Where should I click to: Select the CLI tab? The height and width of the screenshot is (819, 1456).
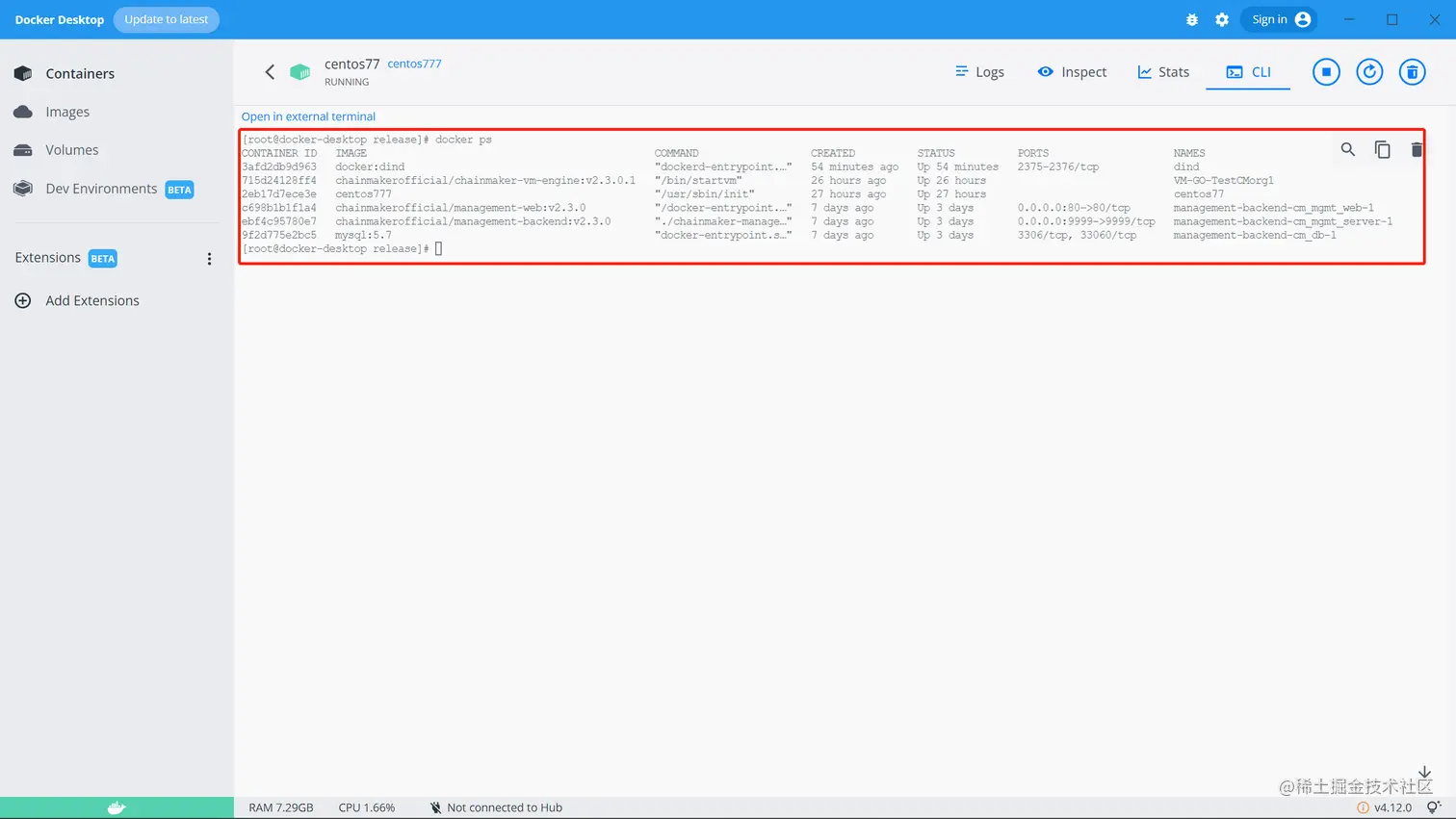click(1248, 72)
